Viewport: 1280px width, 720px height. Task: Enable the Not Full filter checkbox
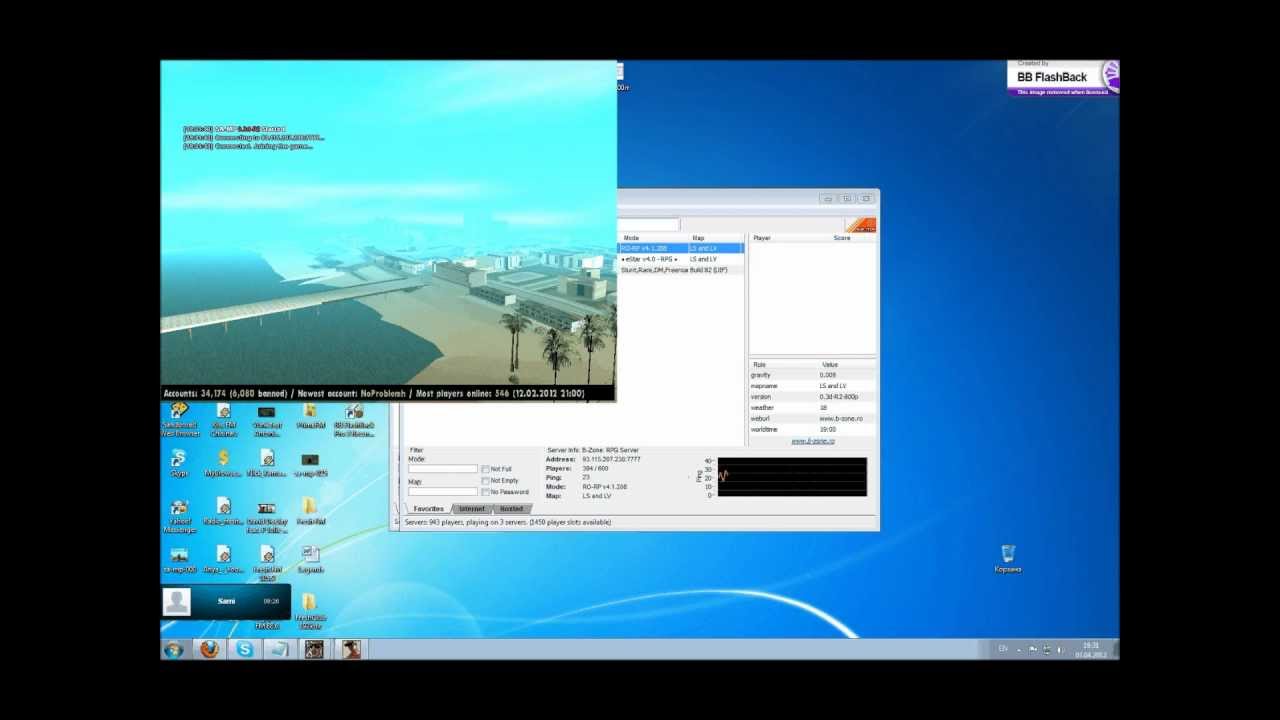[x=486, y=469]
